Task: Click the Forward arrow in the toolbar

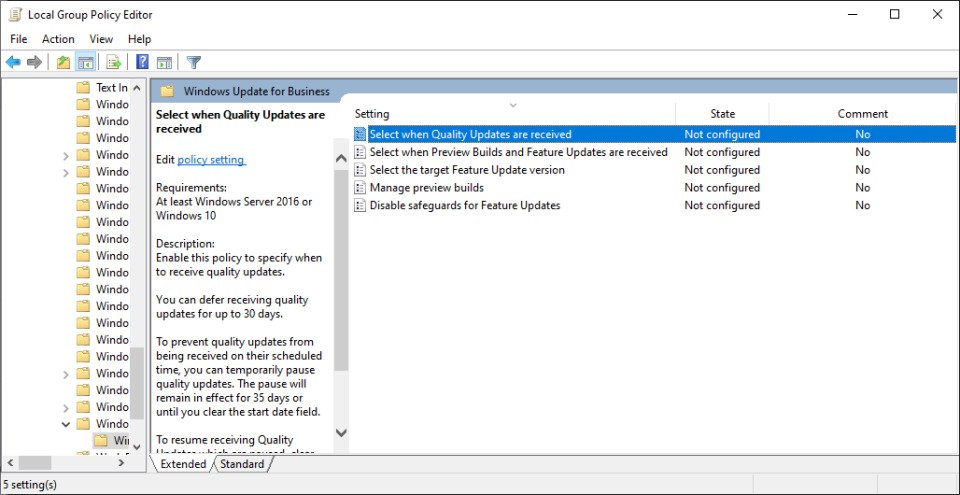Action: [35, 62]
